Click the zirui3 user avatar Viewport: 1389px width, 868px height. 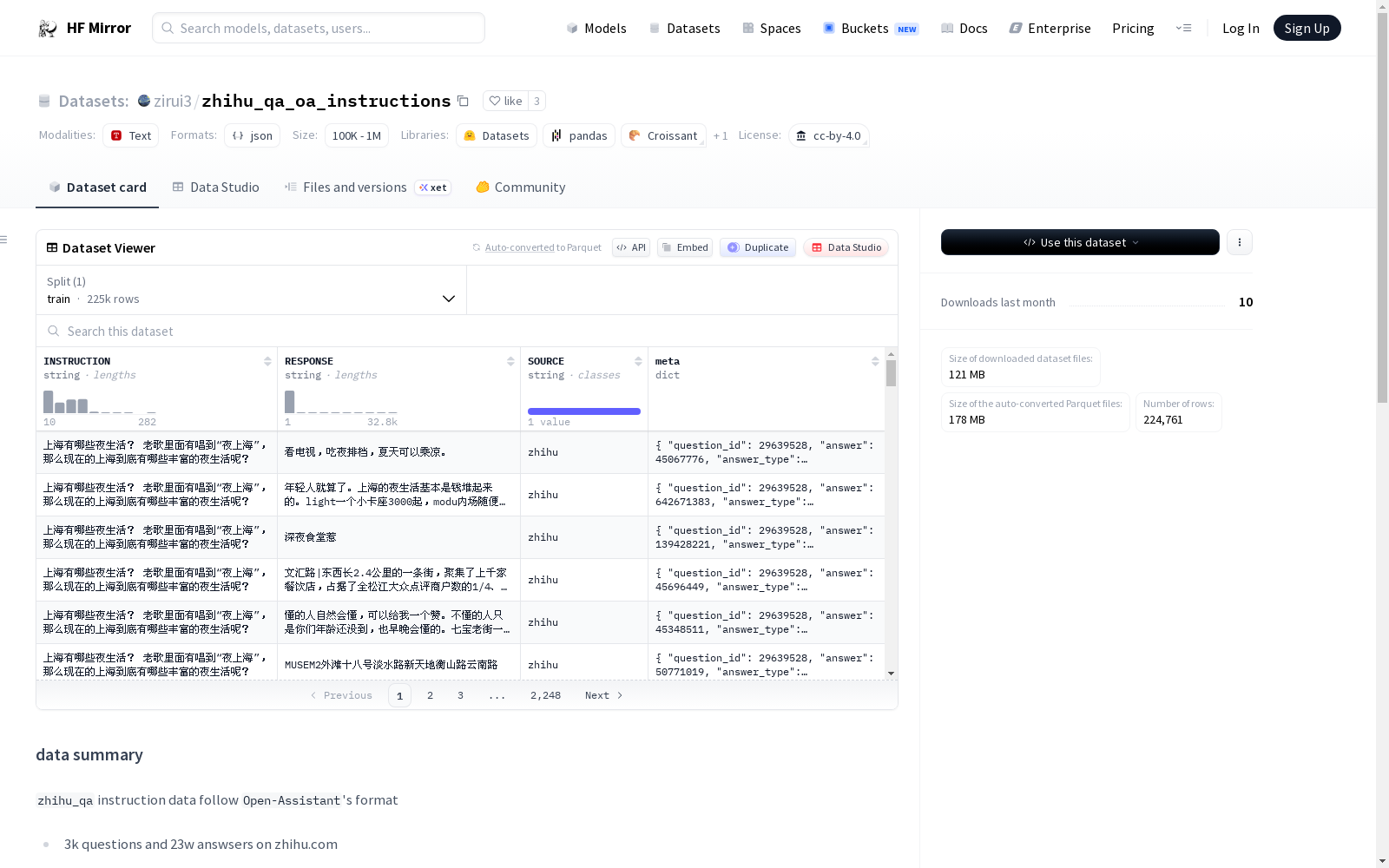click(x=144, y=101)
